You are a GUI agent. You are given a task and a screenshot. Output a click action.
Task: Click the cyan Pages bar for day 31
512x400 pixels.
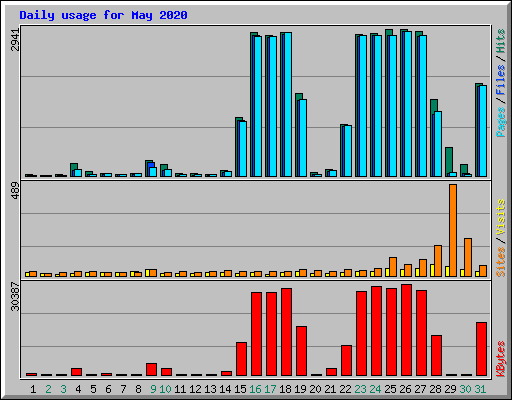click(x=483, y=131)
